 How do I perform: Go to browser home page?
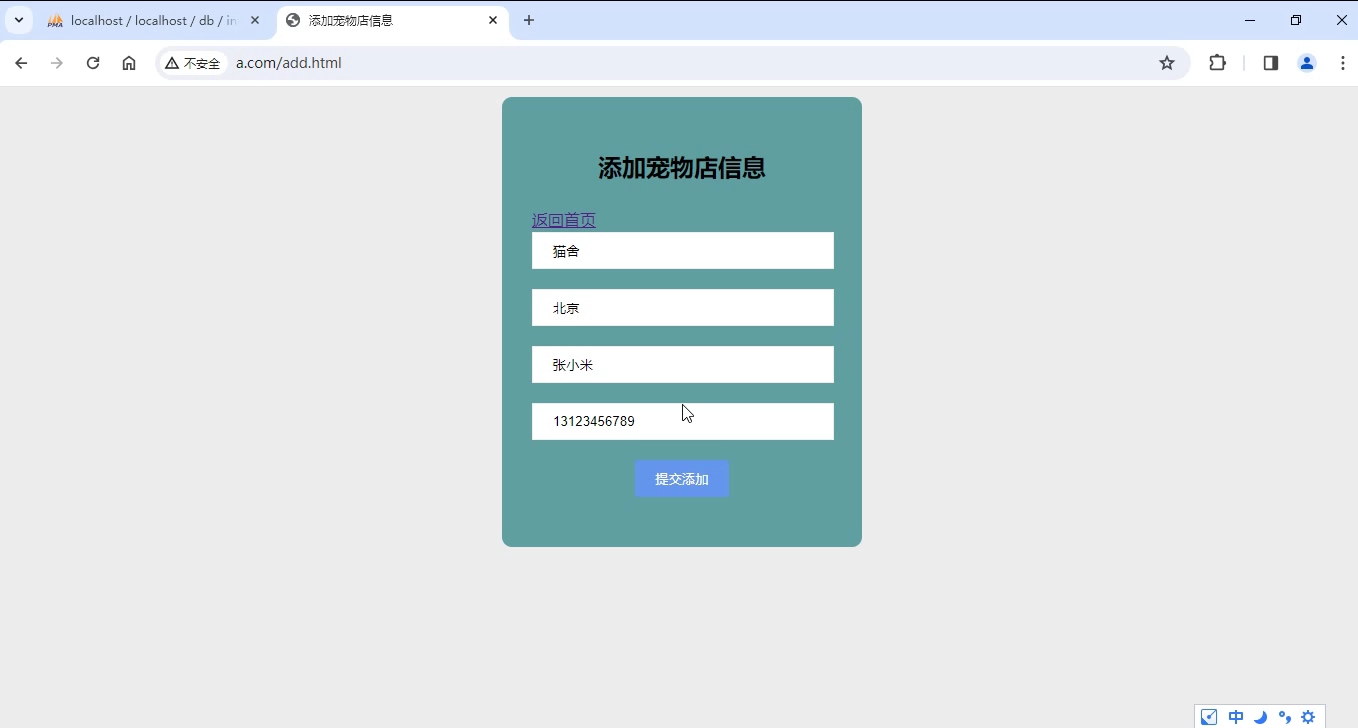tap(129, 63)
